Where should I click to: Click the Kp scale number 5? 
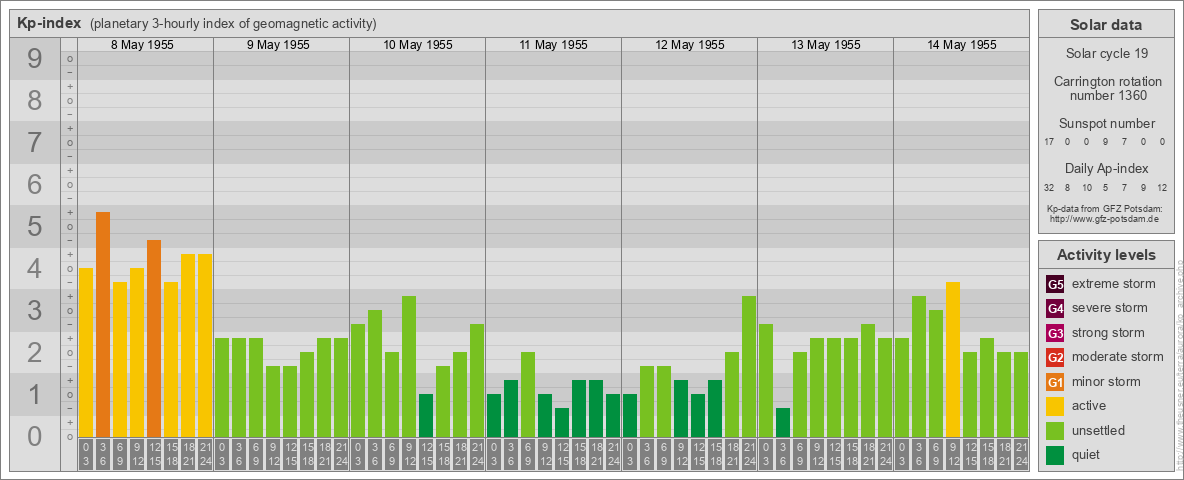pos(34,226)
